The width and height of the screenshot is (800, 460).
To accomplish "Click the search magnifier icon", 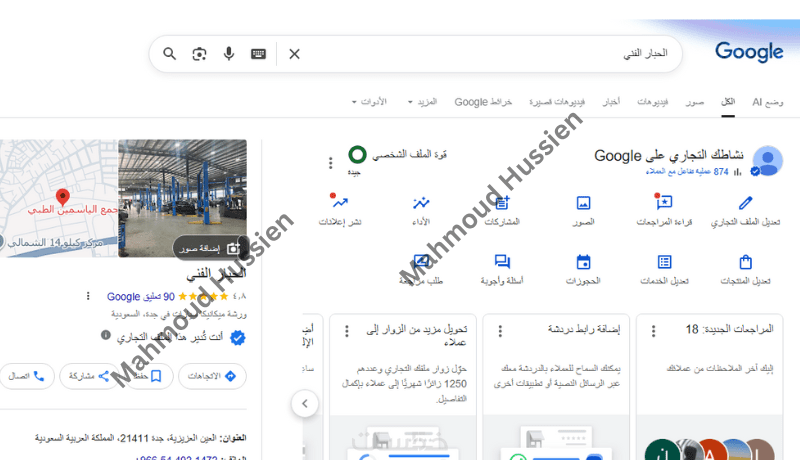I will [x=169, y=54].
